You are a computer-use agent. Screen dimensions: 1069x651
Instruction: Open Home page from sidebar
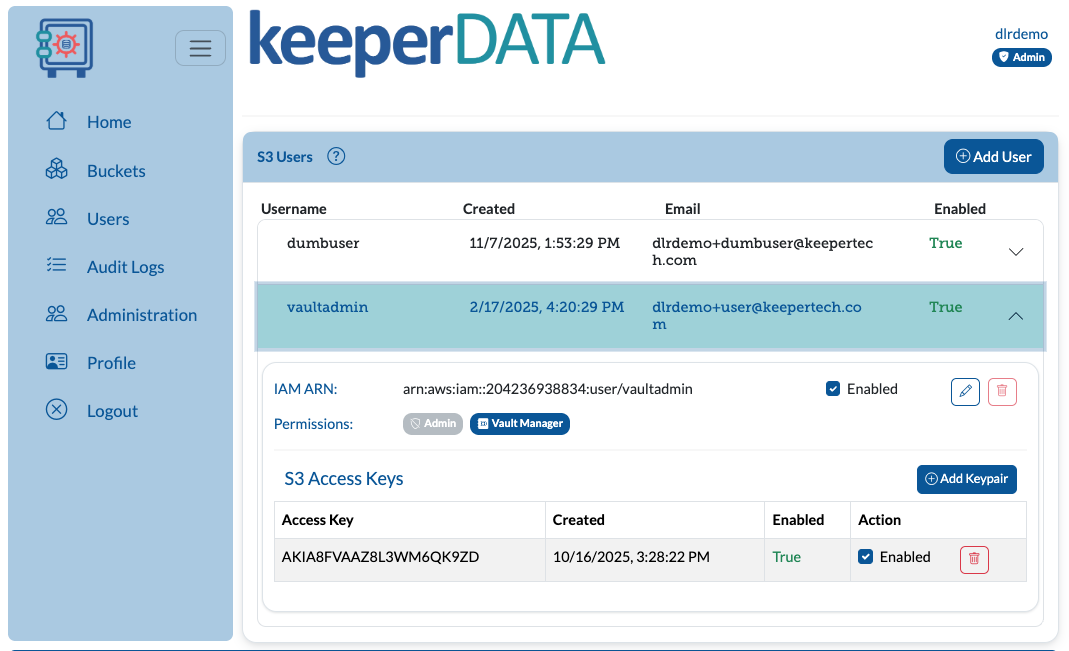[109, 122]
